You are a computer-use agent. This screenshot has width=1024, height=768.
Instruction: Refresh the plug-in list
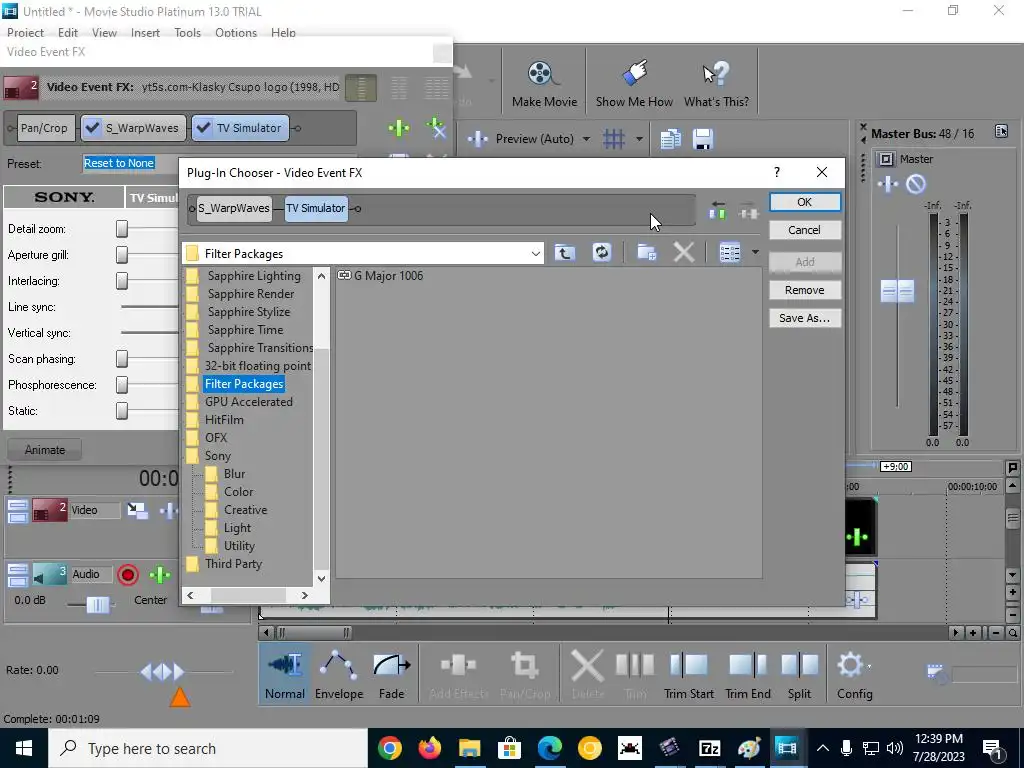(601, 253)
